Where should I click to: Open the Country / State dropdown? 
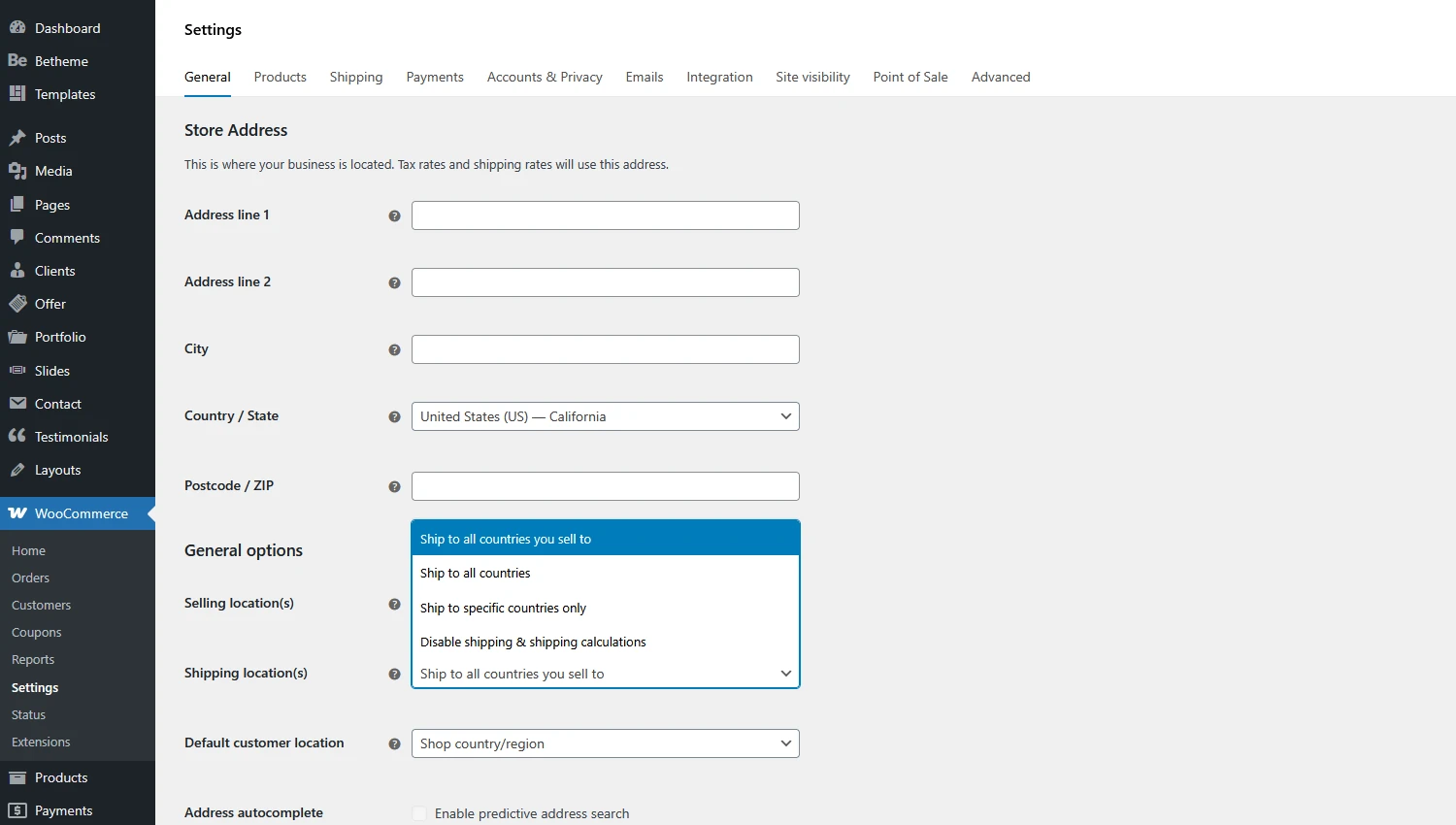point(605,416)
